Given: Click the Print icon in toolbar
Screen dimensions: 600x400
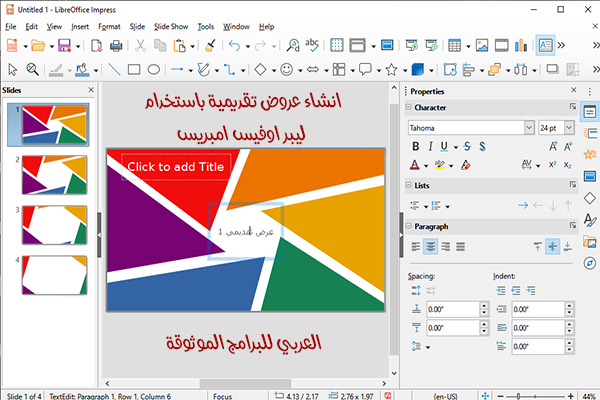Looking at the screenshot, I should pos(116,46).
